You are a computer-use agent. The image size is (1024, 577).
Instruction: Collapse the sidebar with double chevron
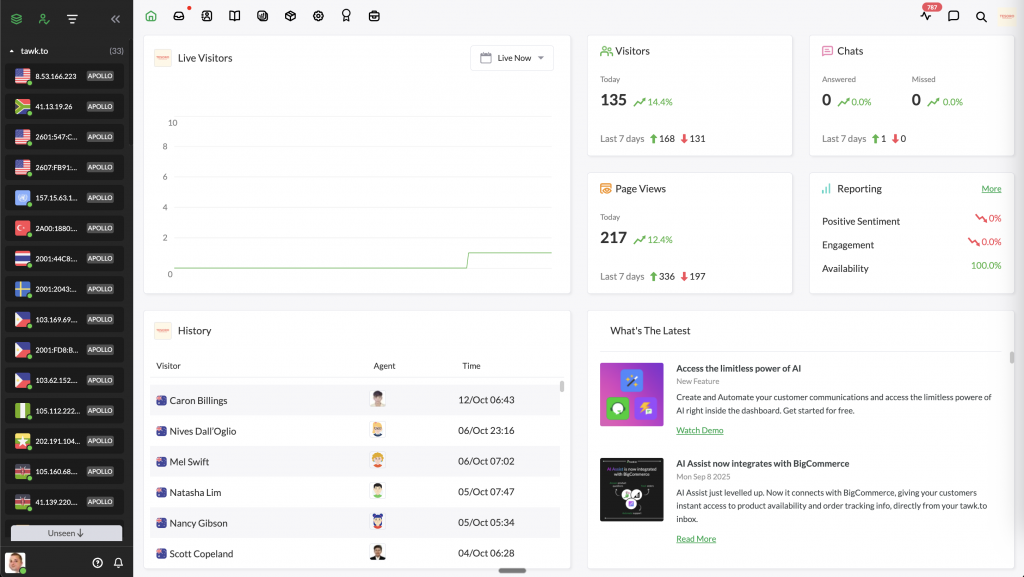click(x=115, y=18)
